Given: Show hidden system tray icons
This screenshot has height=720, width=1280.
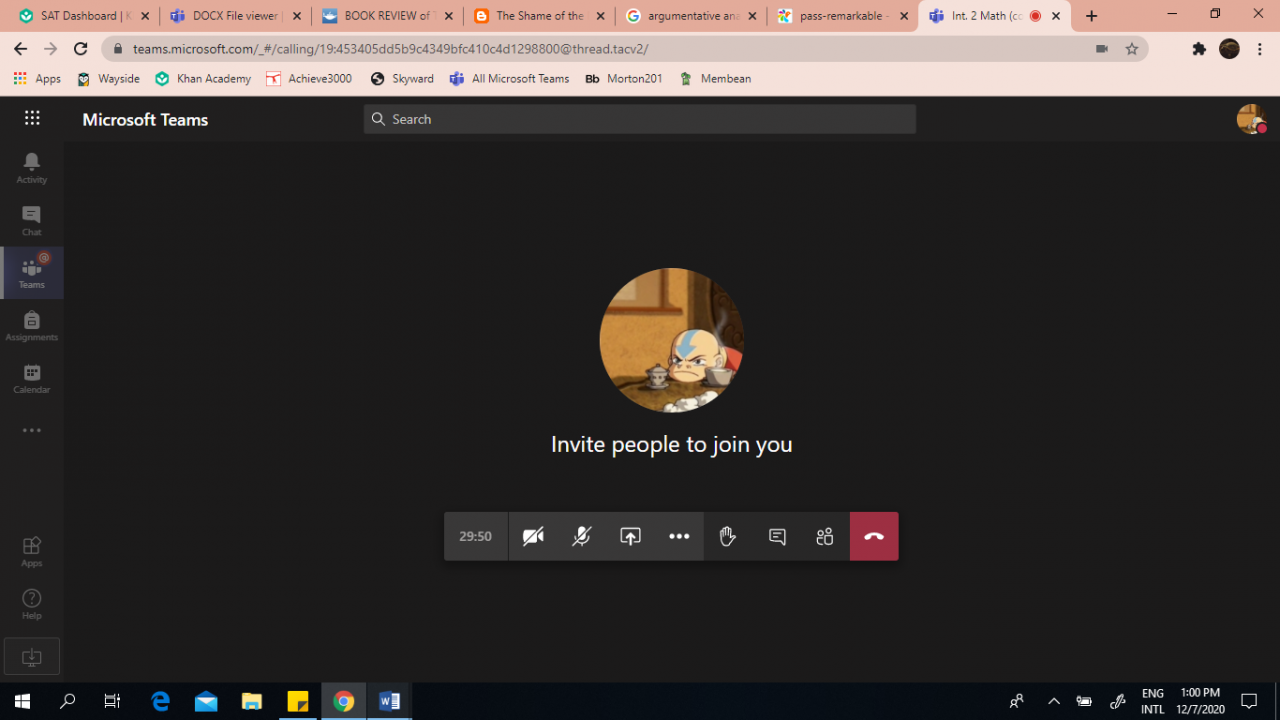Looking at the screenshot, I should coord(1053,701).
